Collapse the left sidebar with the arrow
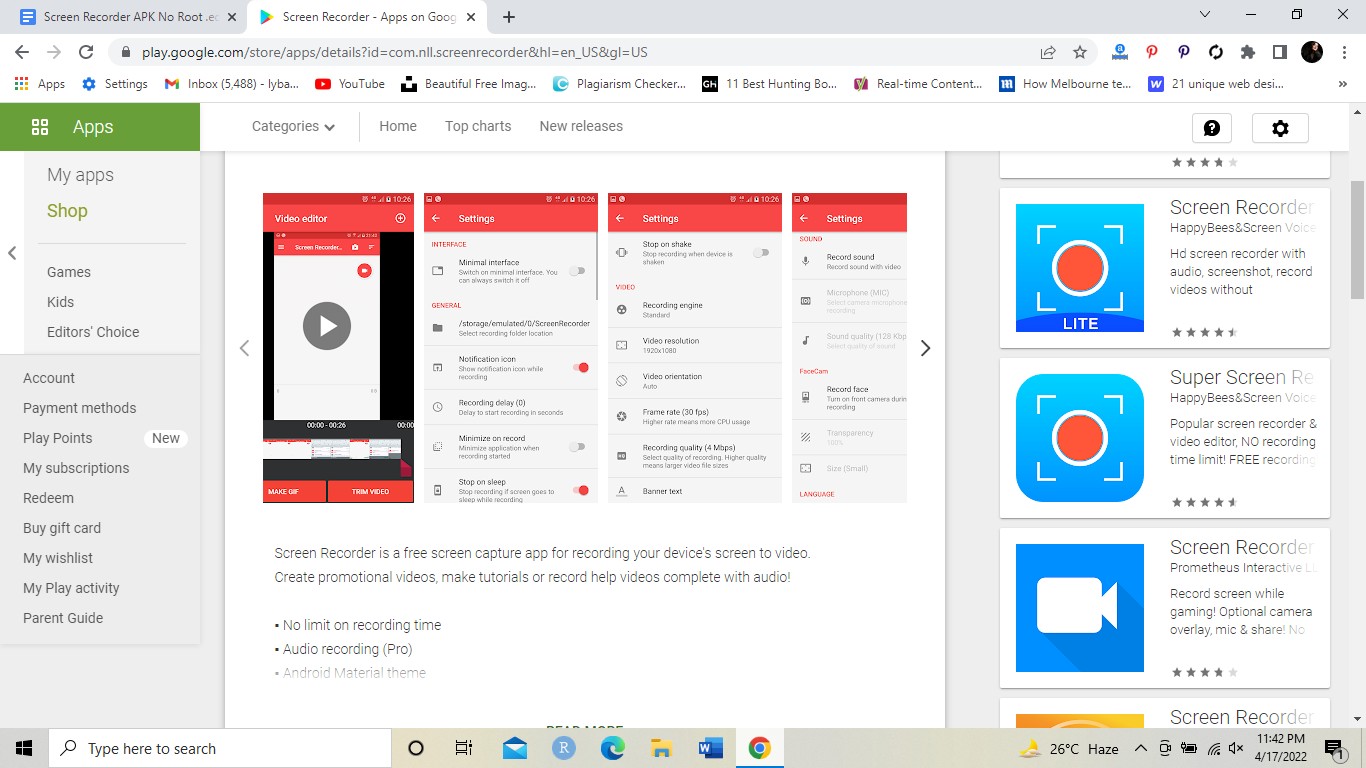The height and width of the screenshot is (768, 1366). click(12, 253)
